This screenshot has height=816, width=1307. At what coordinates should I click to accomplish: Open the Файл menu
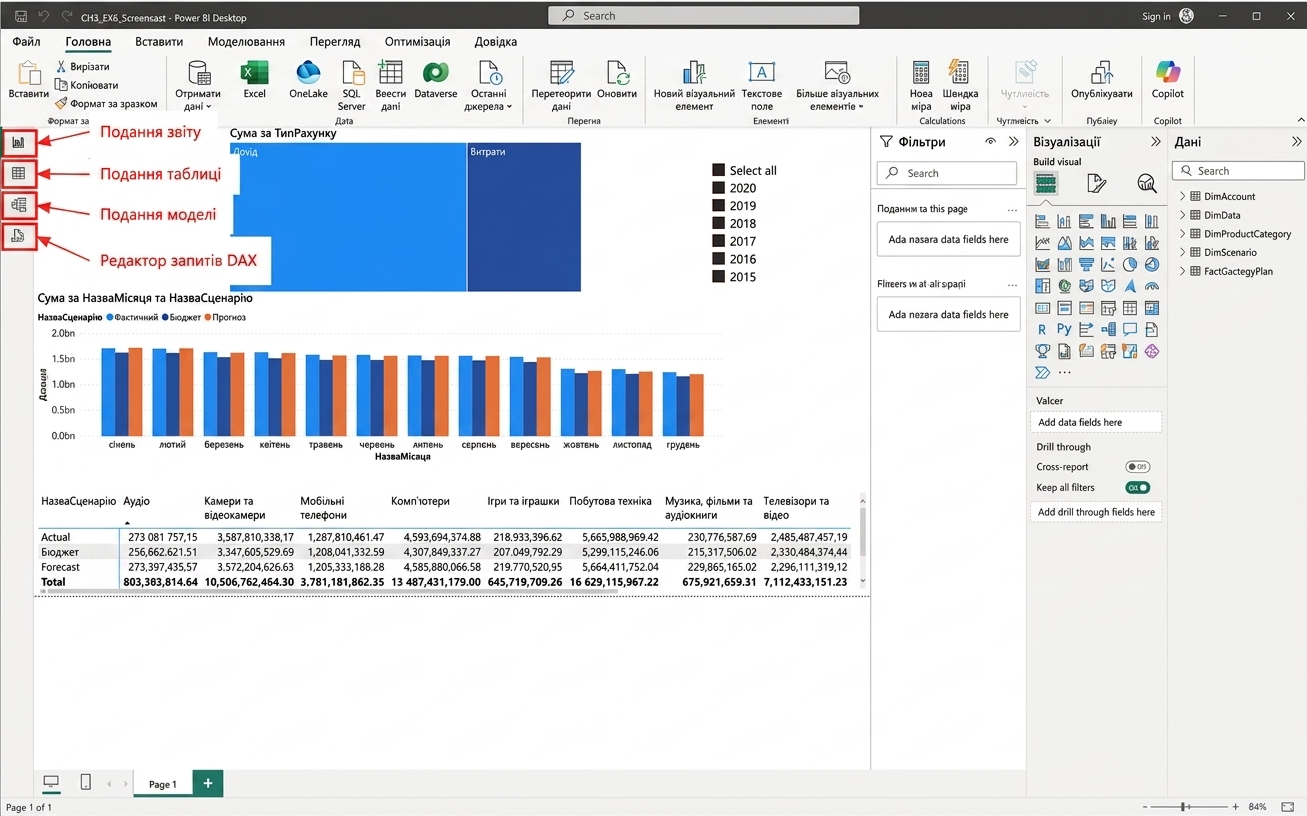pyautogui.click(x=27, y=42)
